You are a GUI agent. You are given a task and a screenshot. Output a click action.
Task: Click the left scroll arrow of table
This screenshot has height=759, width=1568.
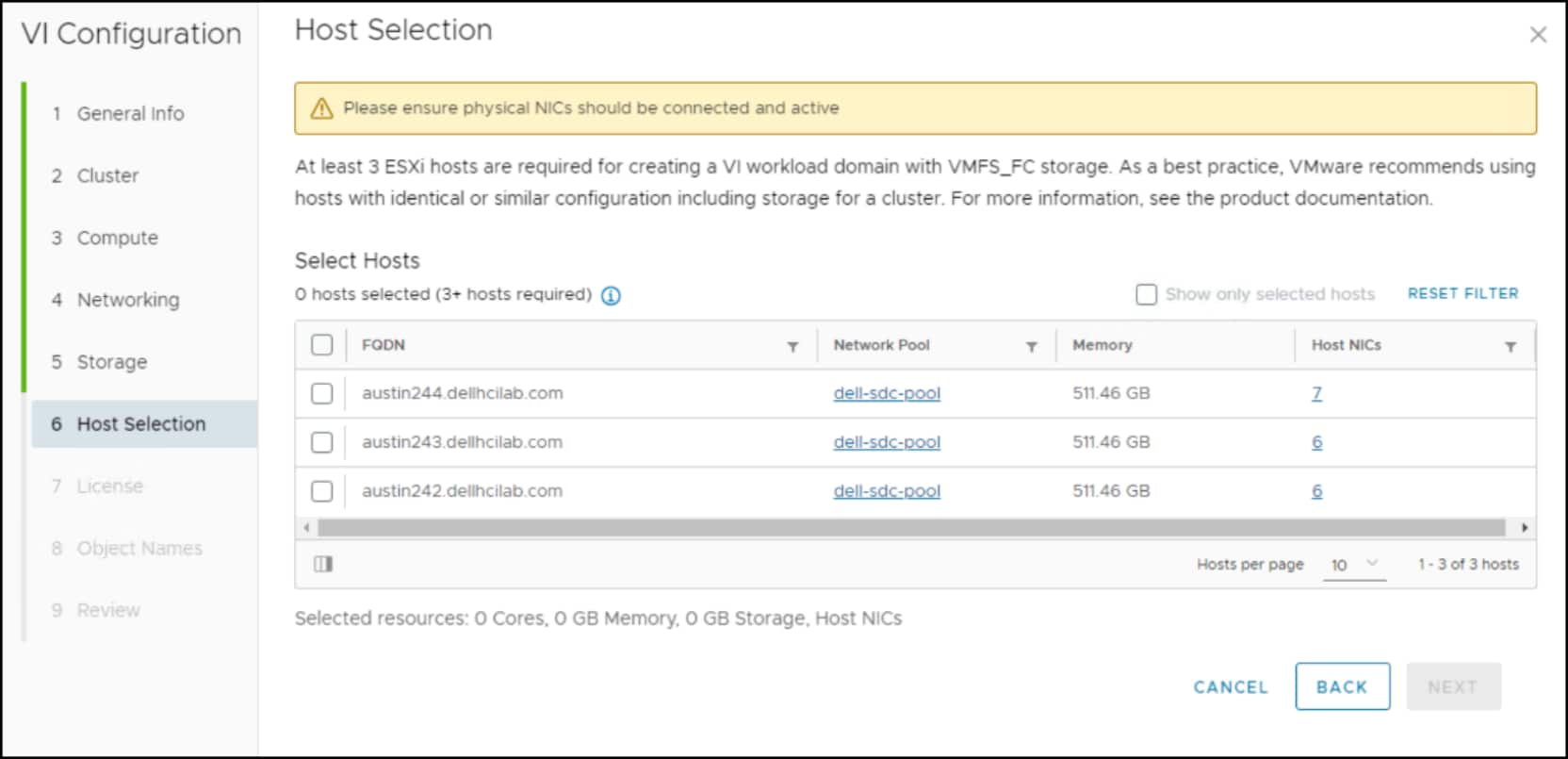click(x=306, y=528)
